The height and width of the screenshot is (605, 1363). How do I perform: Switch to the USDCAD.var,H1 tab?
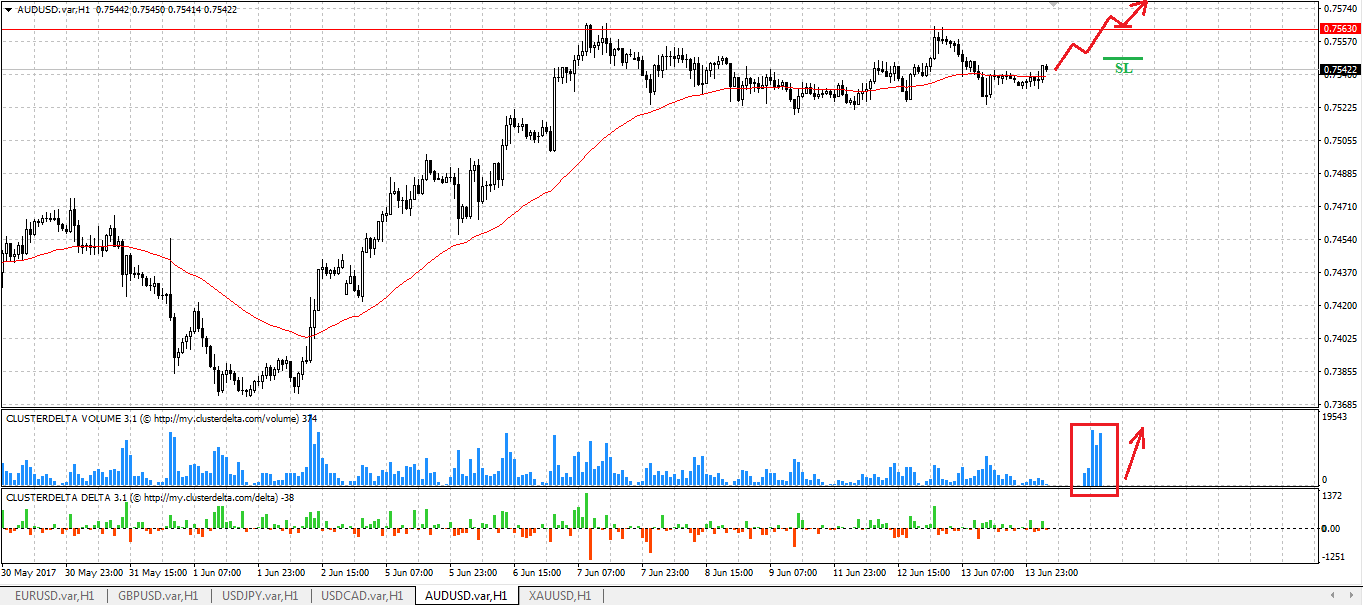pos(363,596)
